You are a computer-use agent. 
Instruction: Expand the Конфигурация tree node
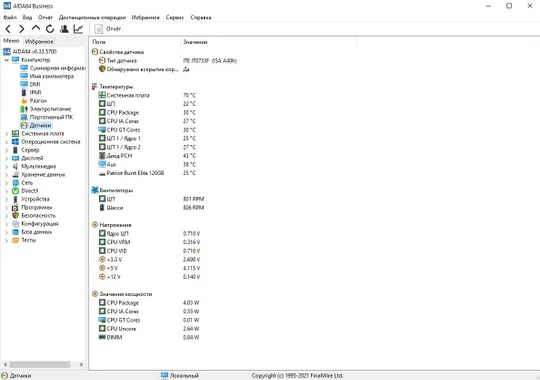coord(7,224)
